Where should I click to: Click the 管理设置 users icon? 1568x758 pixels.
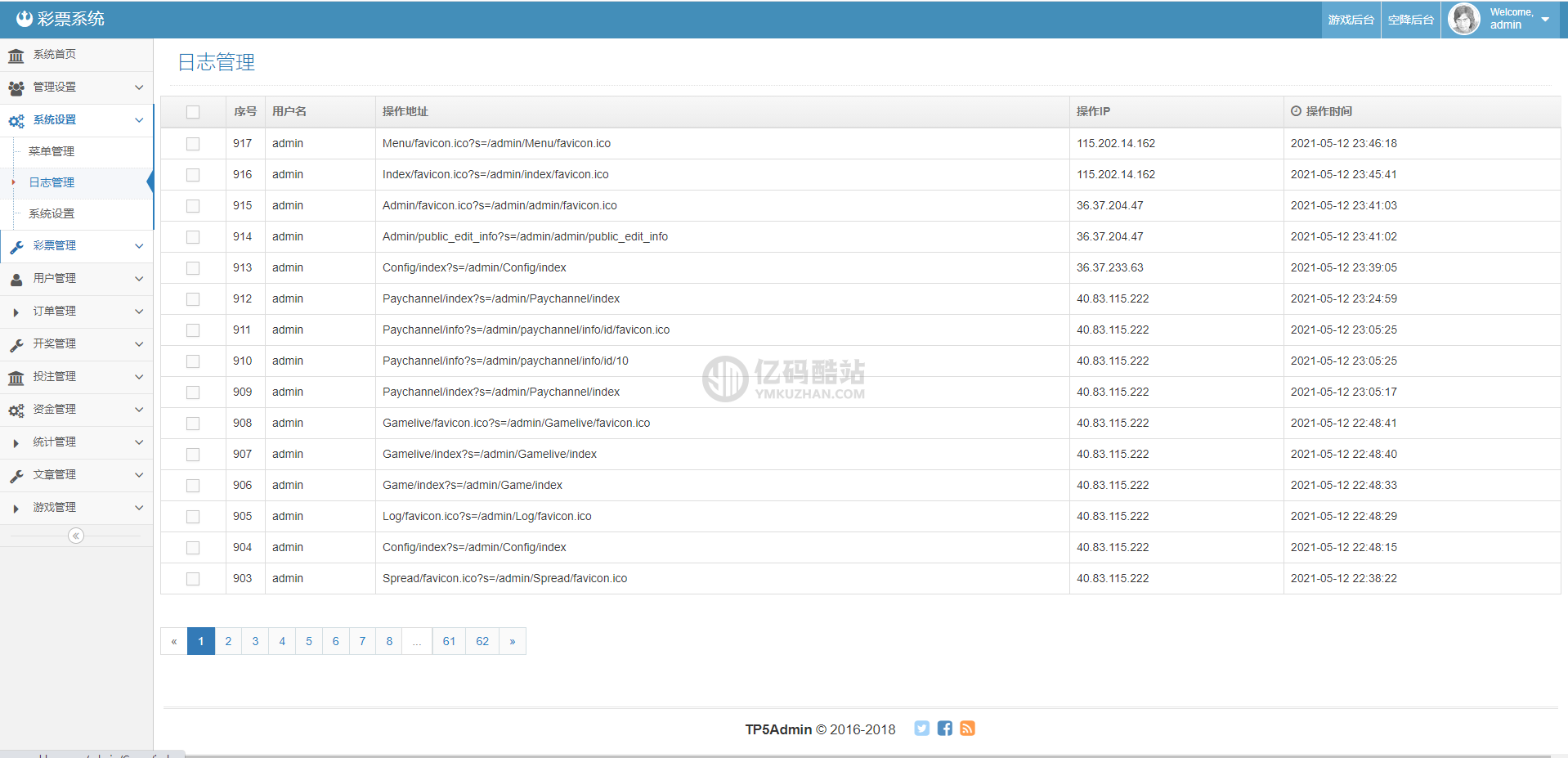16,87
